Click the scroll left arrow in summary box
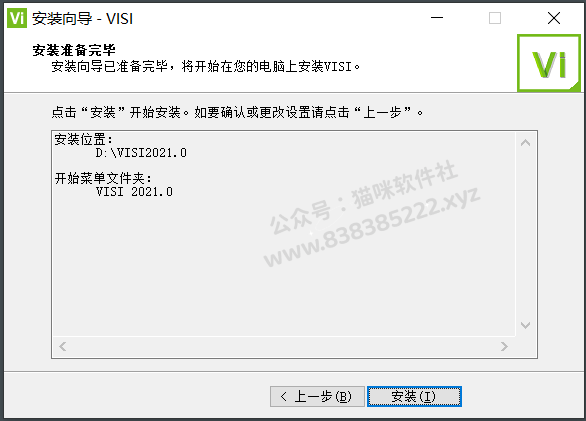 tap(62, 346)
